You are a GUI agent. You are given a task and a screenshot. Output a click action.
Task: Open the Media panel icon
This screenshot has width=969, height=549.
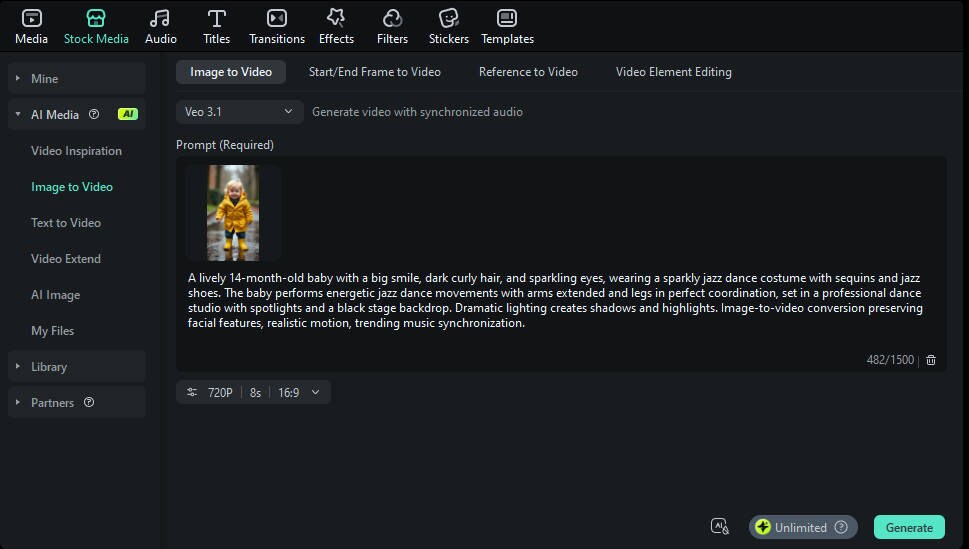[x=32, y=19]
